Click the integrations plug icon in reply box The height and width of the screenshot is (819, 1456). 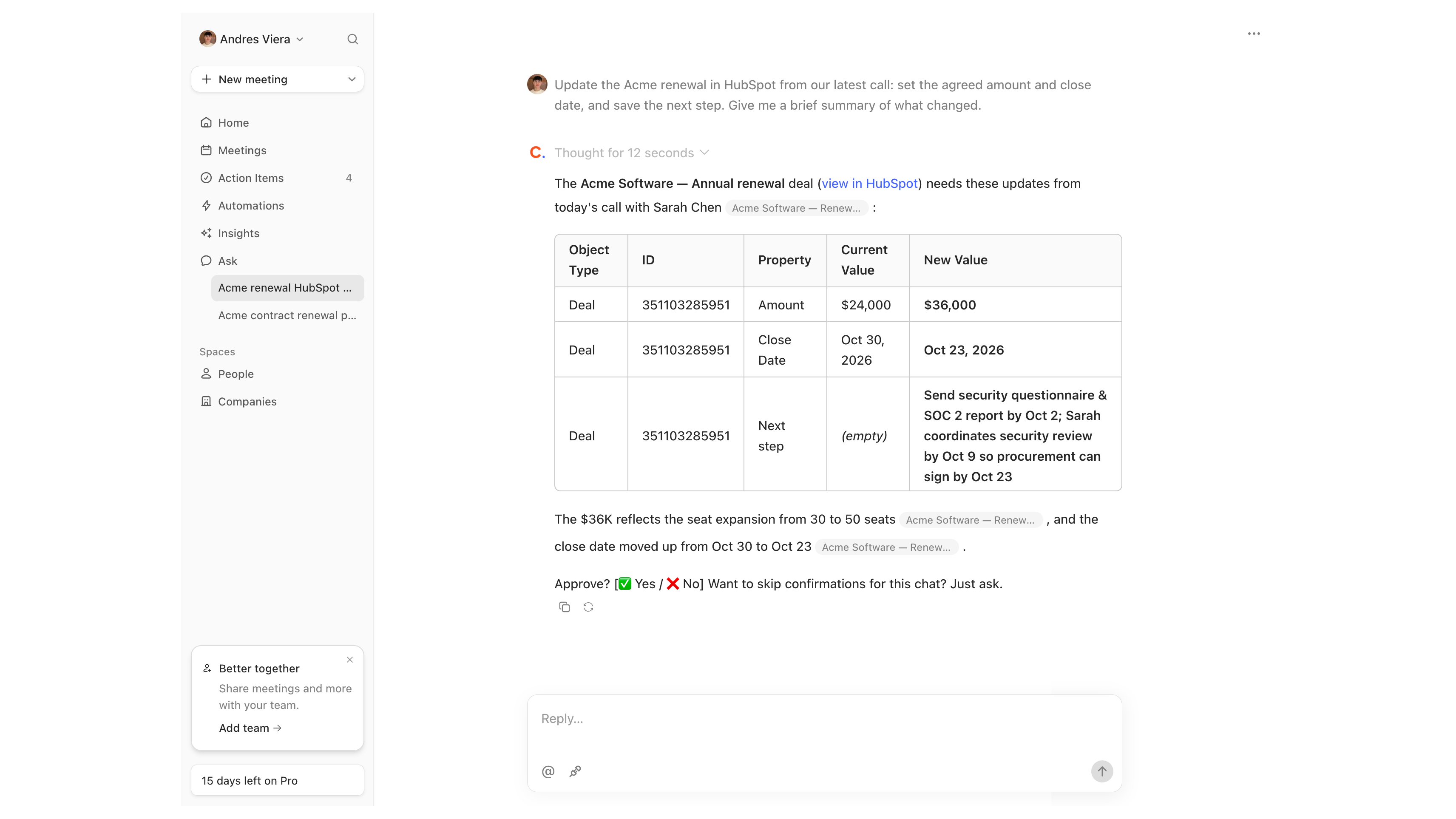click(x=576, y=771)
